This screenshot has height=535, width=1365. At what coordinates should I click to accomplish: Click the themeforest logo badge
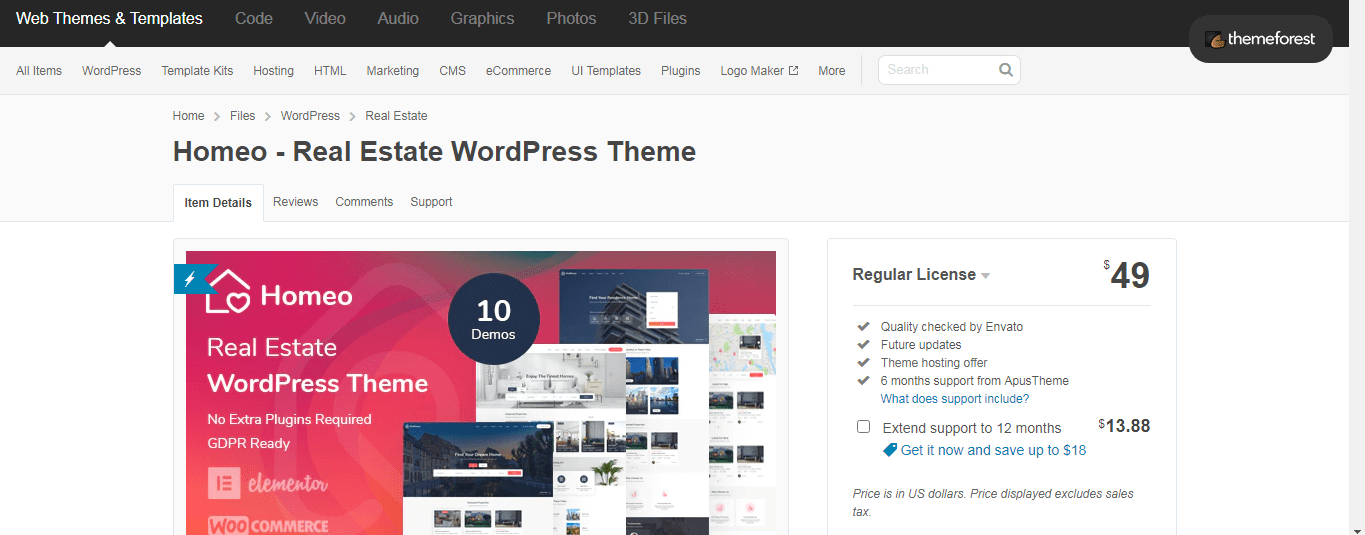1261,39
